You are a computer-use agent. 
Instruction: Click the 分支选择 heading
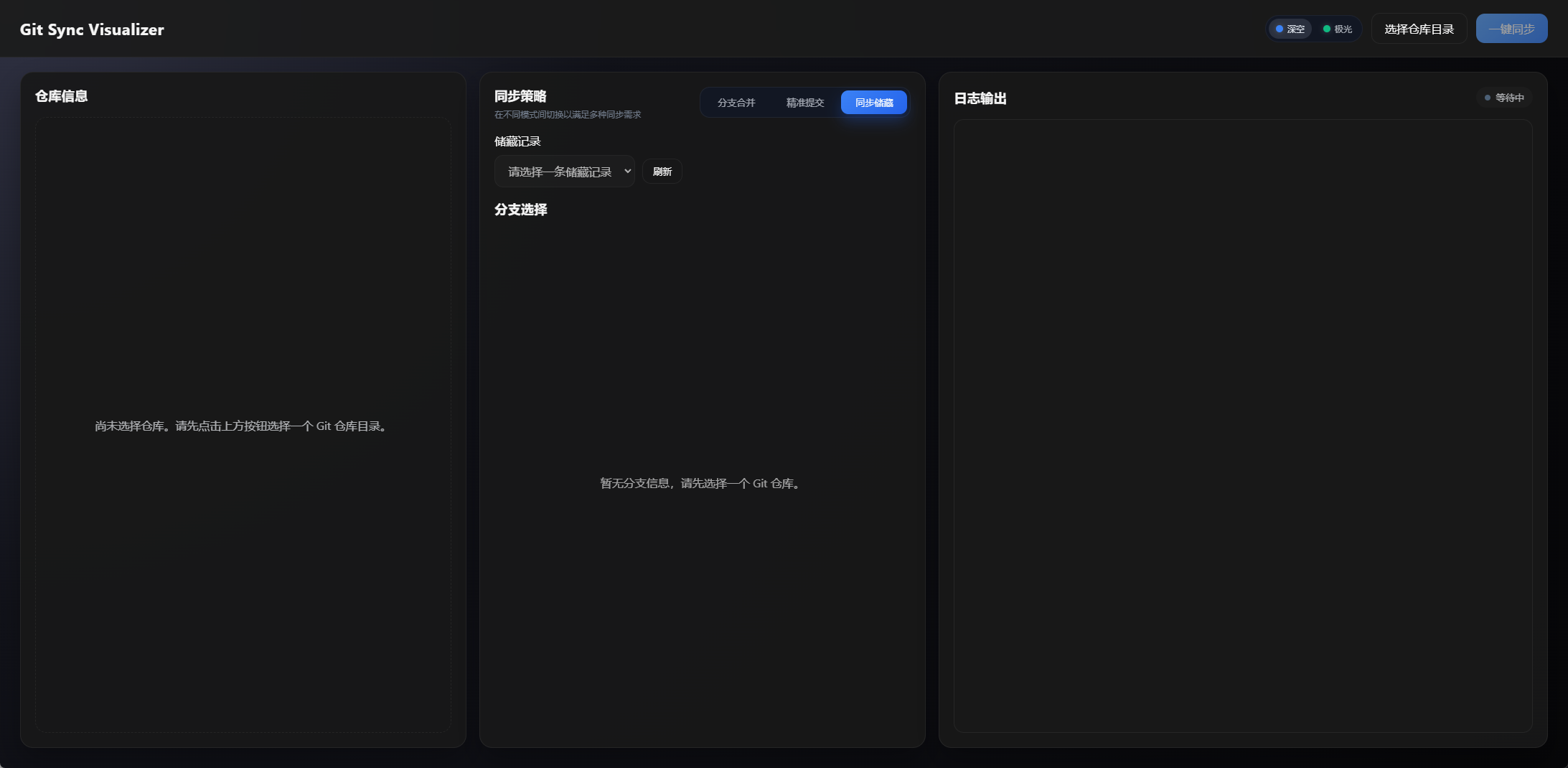[521, 210]
